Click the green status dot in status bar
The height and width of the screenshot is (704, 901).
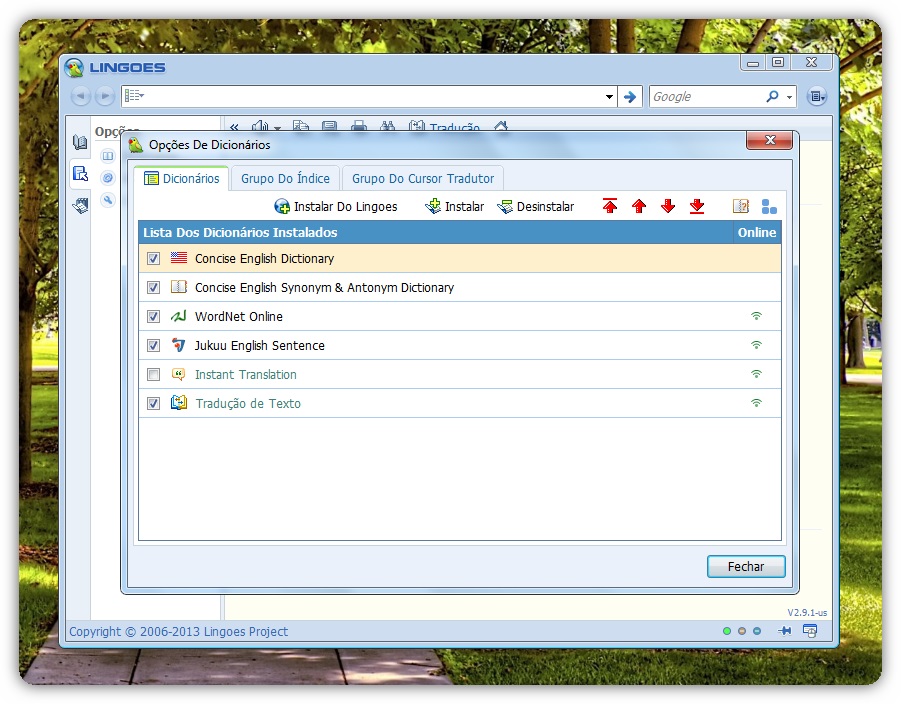tap(727, 631)
